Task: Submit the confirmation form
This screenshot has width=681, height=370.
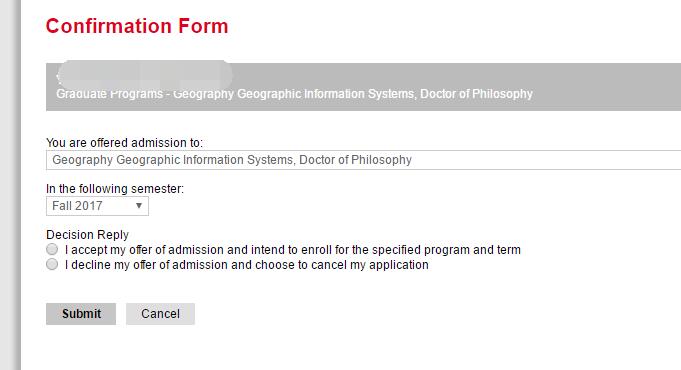Action: coord(81,314)
